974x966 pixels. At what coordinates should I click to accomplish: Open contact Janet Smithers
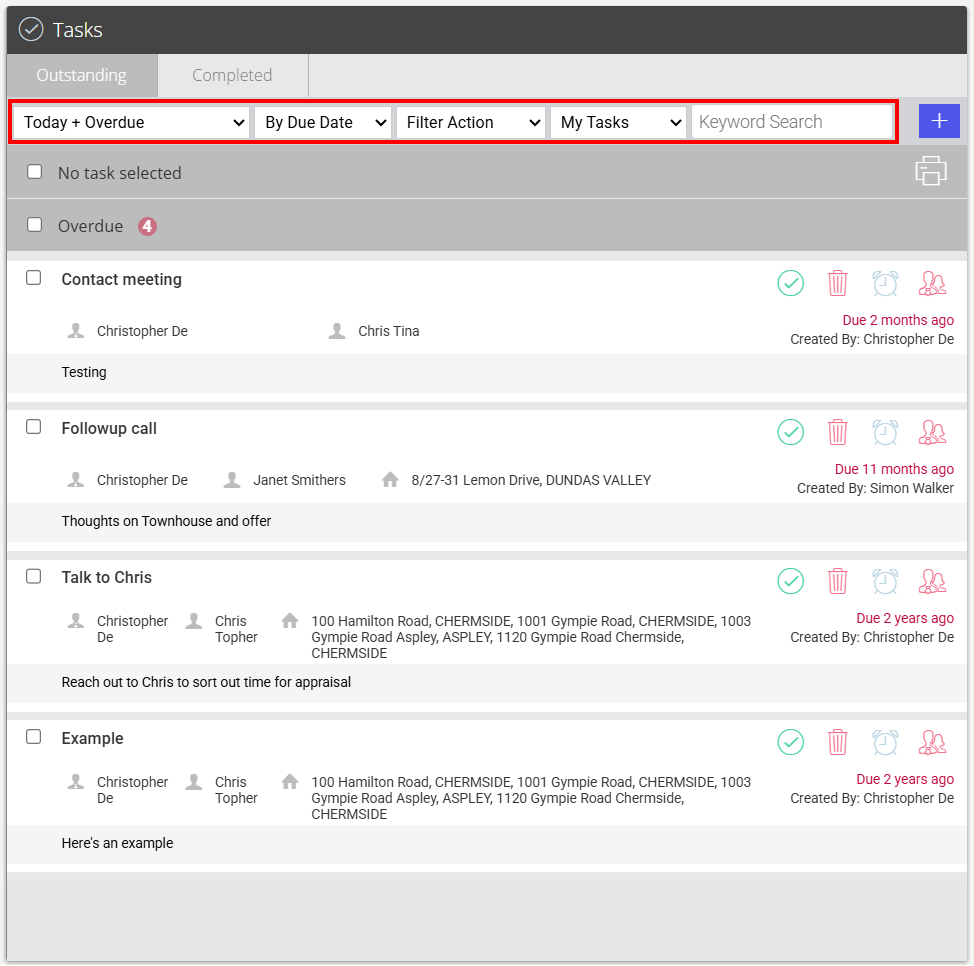coord(299,480)
